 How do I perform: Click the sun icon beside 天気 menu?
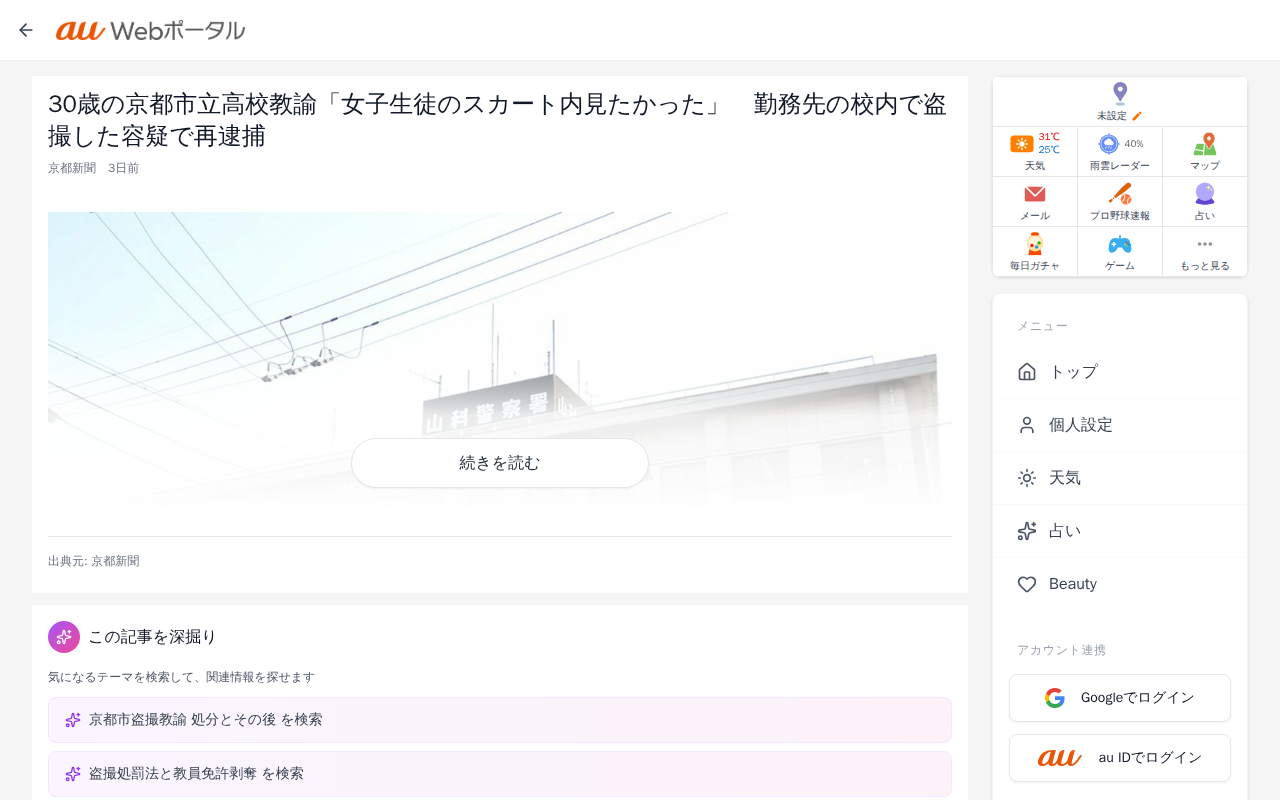tap(1027, 478)
